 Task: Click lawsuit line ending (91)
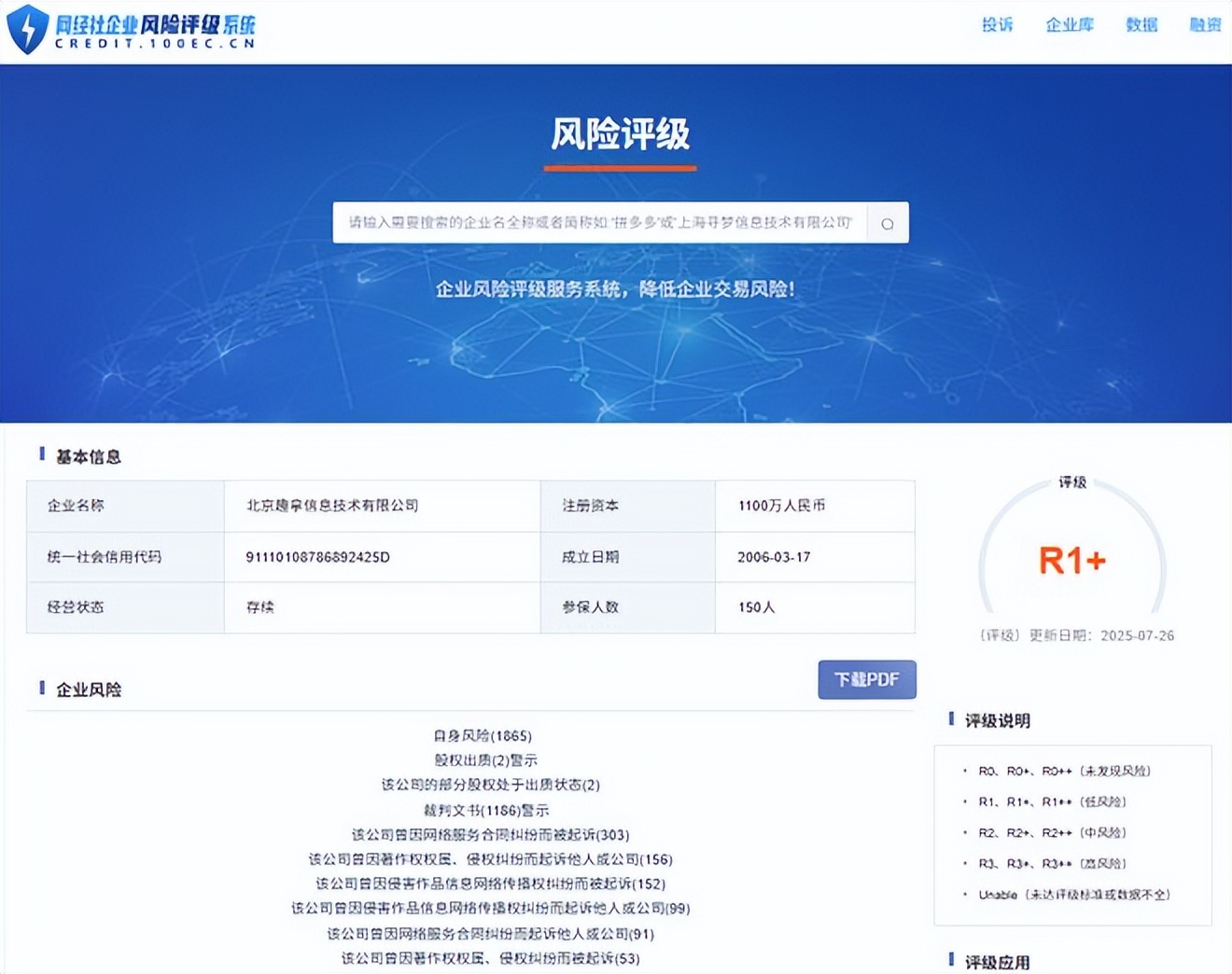(490, 934)
